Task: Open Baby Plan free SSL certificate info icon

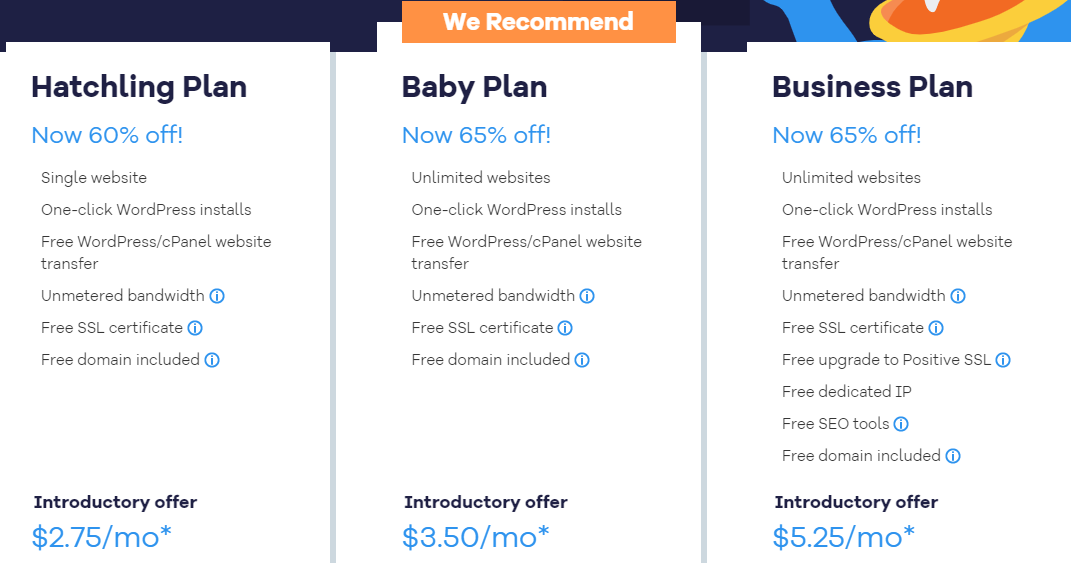Action: click(565, 328)
